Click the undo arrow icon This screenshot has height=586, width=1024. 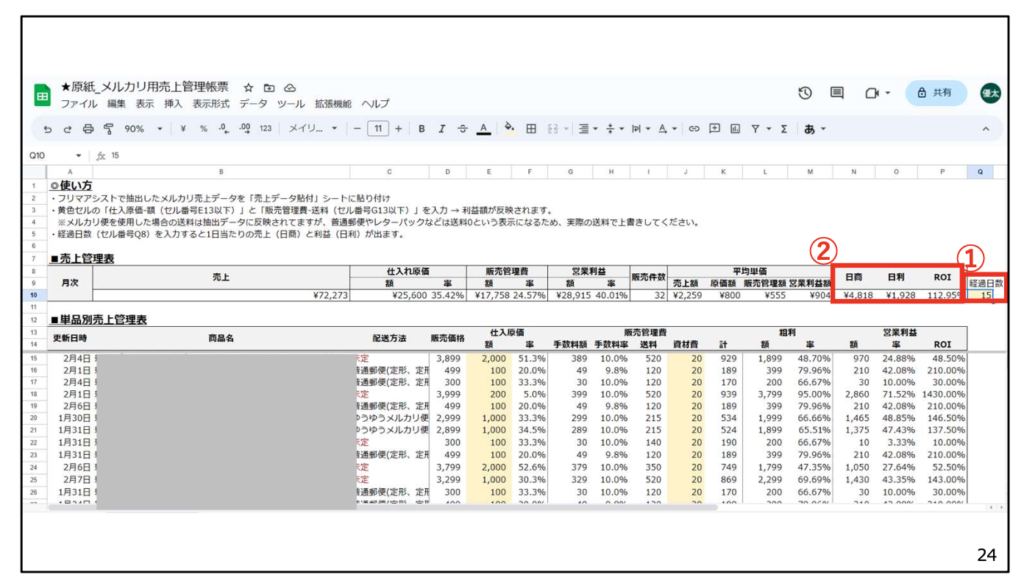click(47, 129)
